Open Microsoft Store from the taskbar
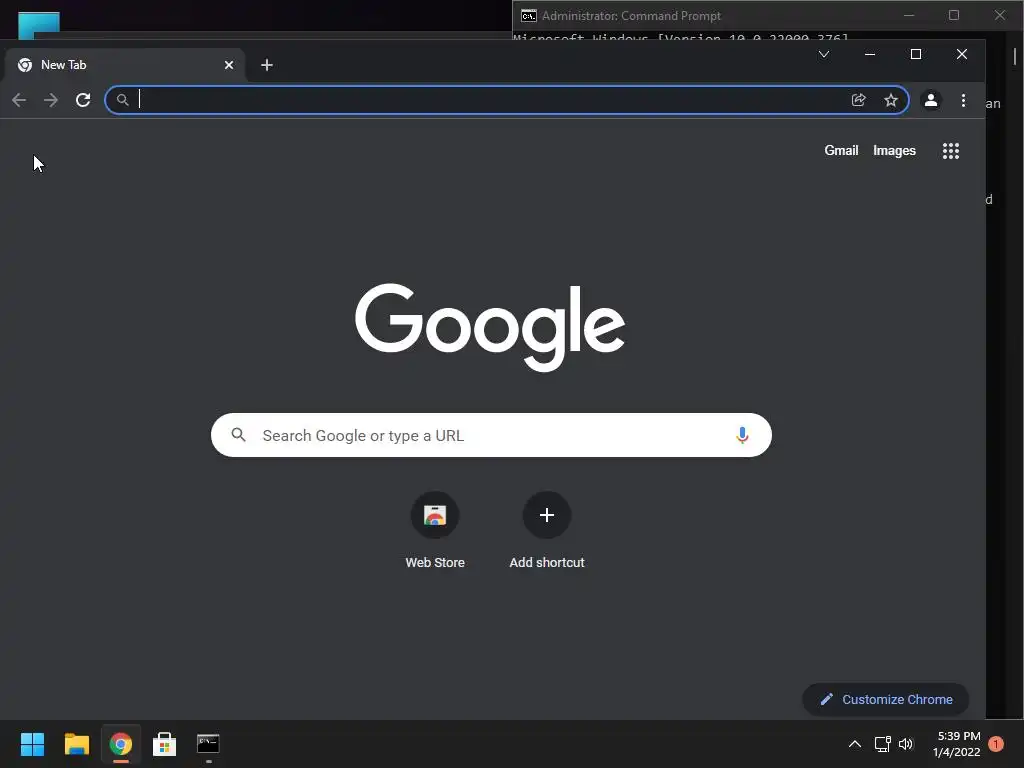The width and height of the screenshot is (1024, 768). [165, 744]
